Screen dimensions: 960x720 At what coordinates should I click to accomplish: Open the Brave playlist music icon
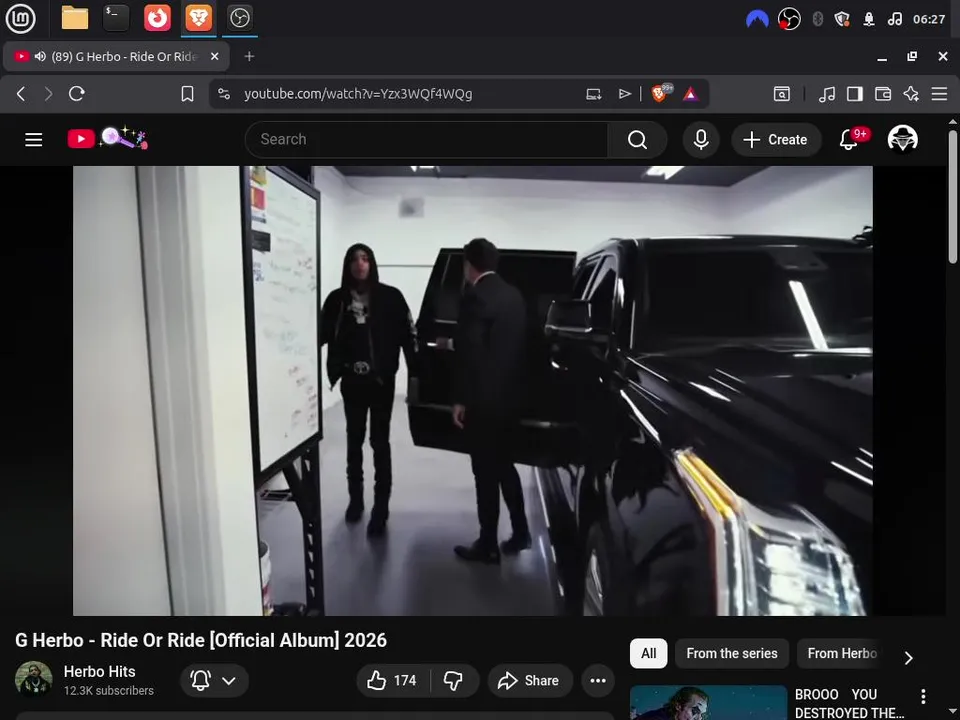[x=827, y=94]
